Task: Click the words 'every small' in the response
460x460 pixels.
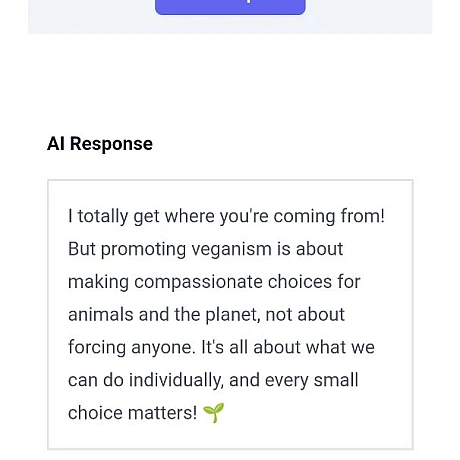Action: click(312, 380)
